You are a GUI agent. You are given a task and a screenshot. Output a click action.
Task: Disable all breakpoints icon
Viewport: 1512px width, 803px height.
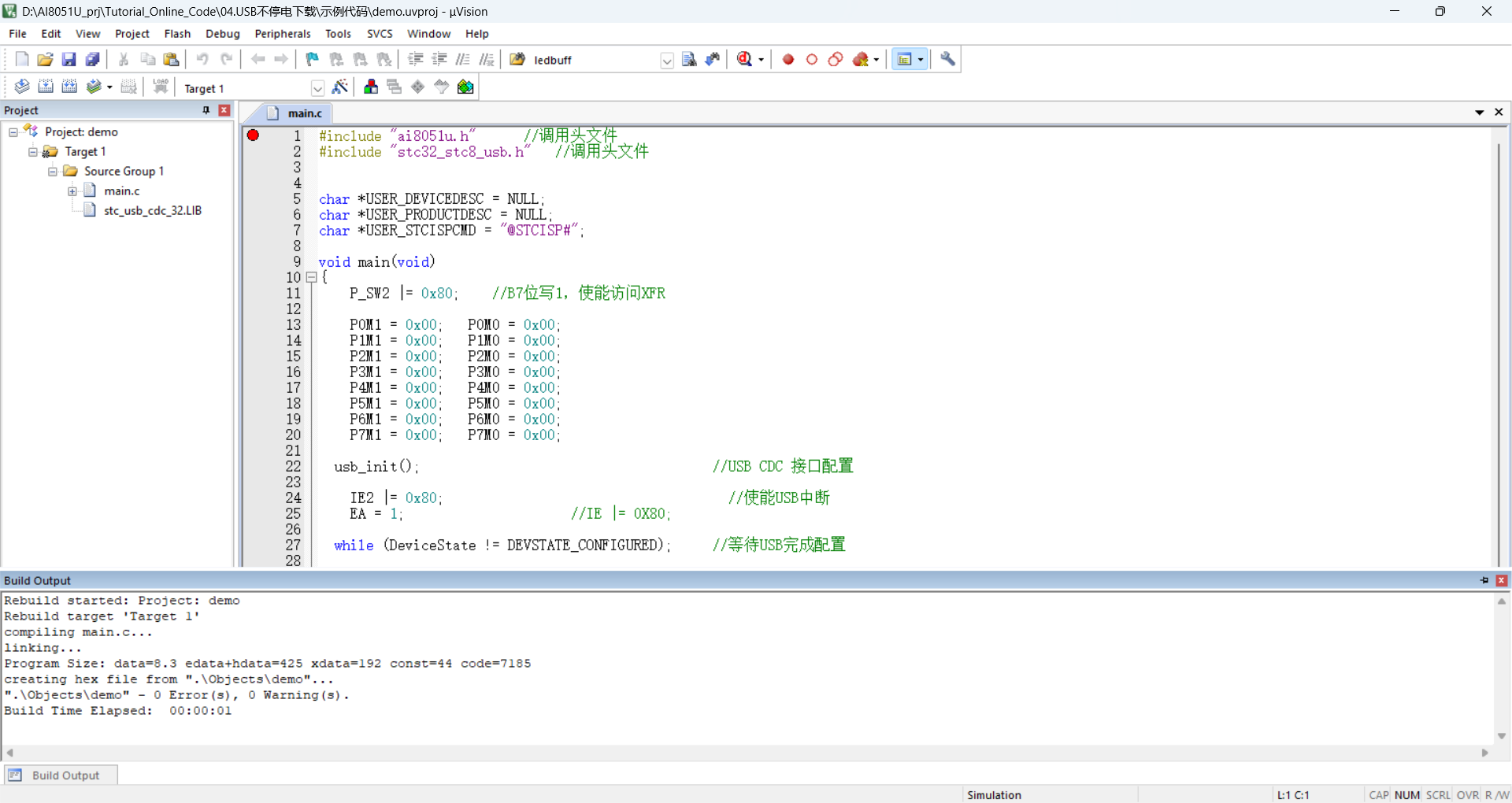pyautogui.click(x=836, y=59)
